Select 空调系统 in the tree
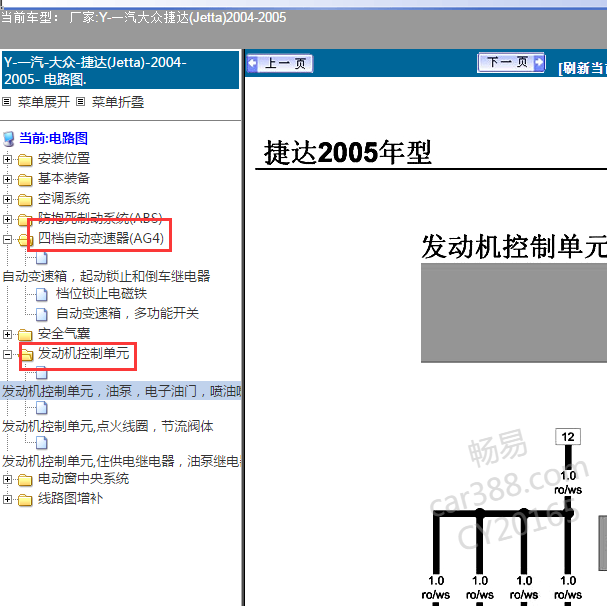The image size is (607, 606). tap(64, 199)
